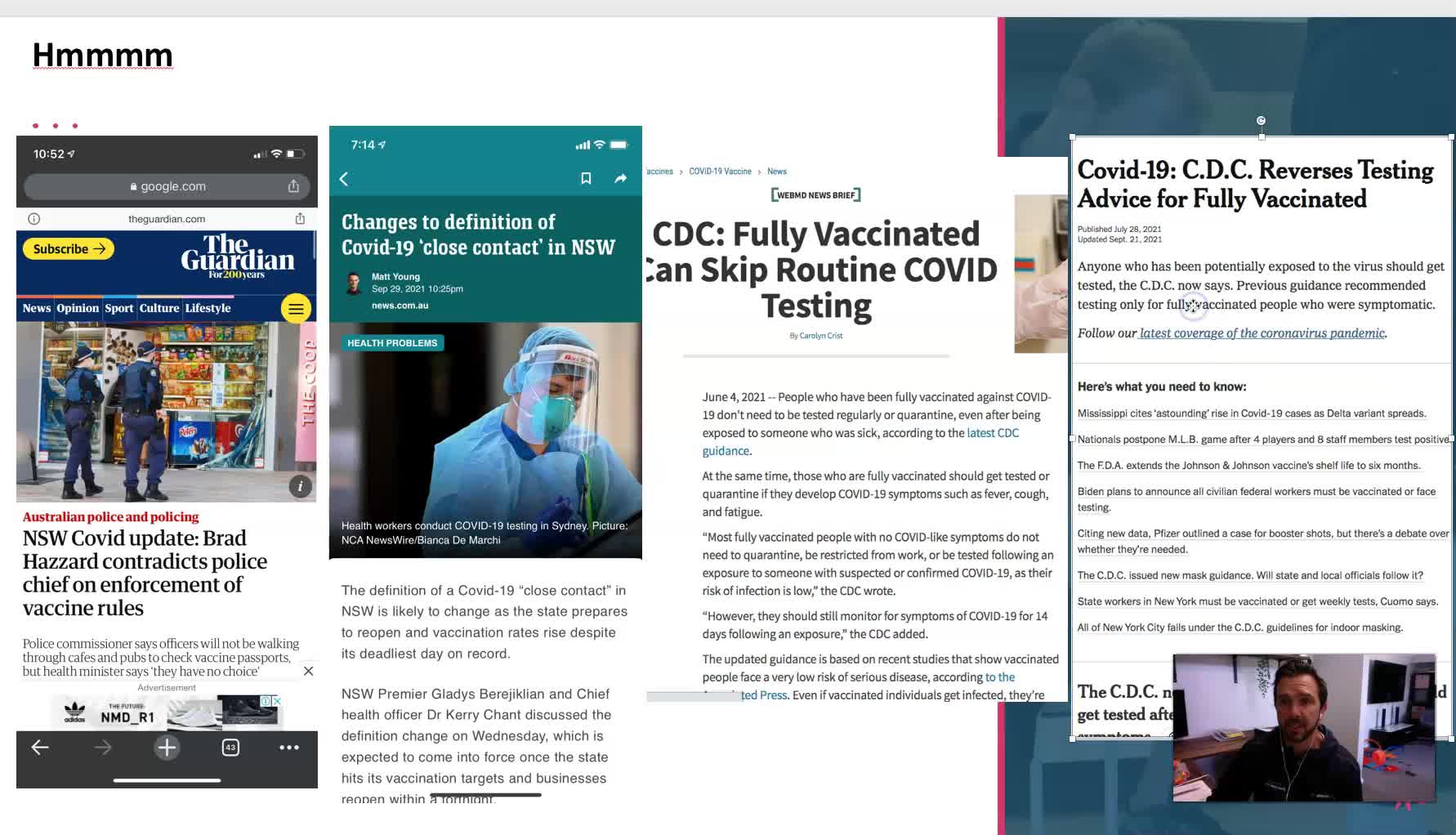This screenshot has width=1456, height=835.
Task: Open the tabs counter showing 43
Action: pyautogui.click(x=230, y=747)
